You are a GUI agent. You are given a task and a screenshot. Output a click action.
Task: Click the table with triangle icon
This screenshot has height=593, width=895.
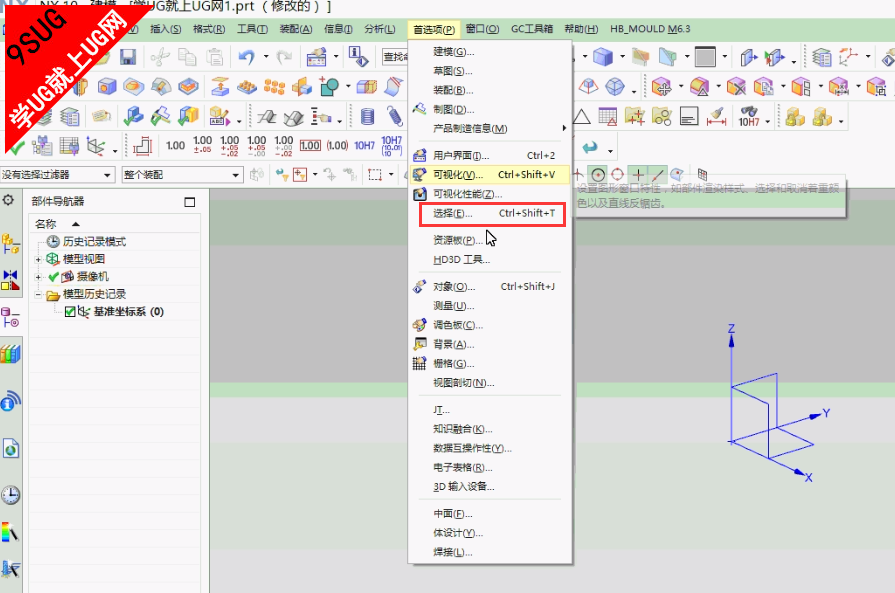click(608, 116)
